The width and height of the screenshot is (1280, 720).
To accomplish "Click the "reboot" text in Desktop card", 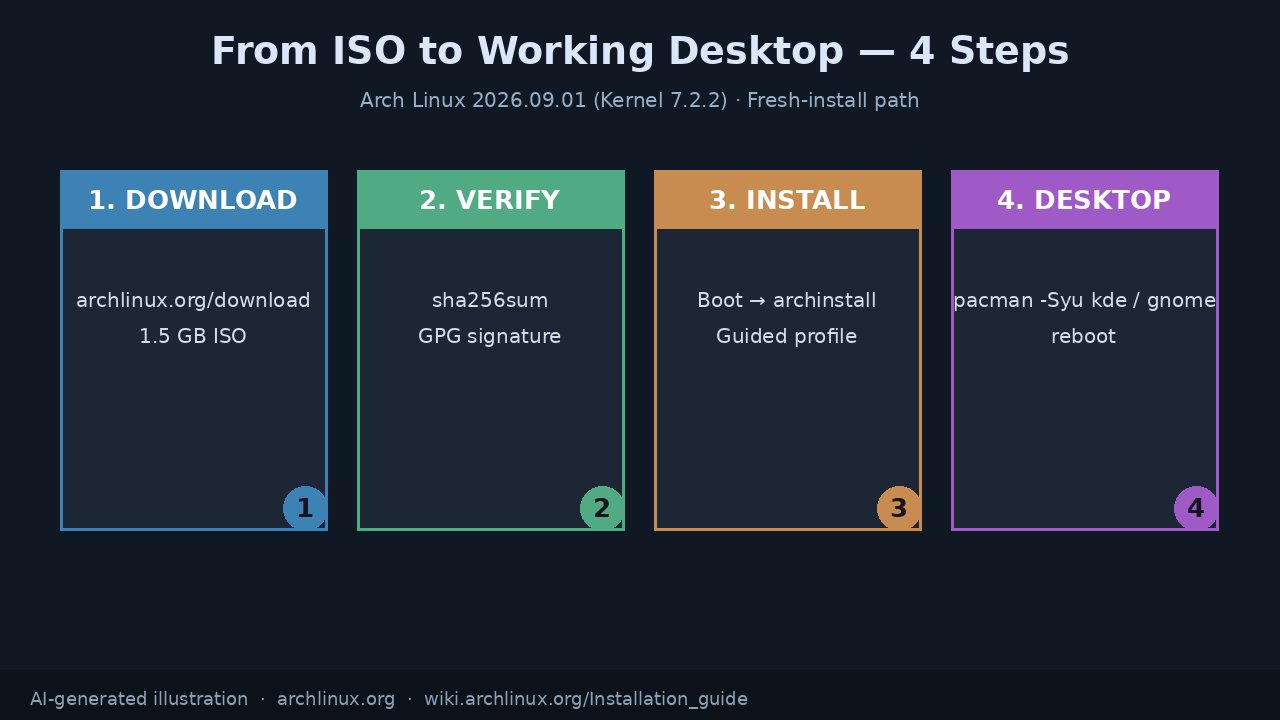I will click(1083, 337).
